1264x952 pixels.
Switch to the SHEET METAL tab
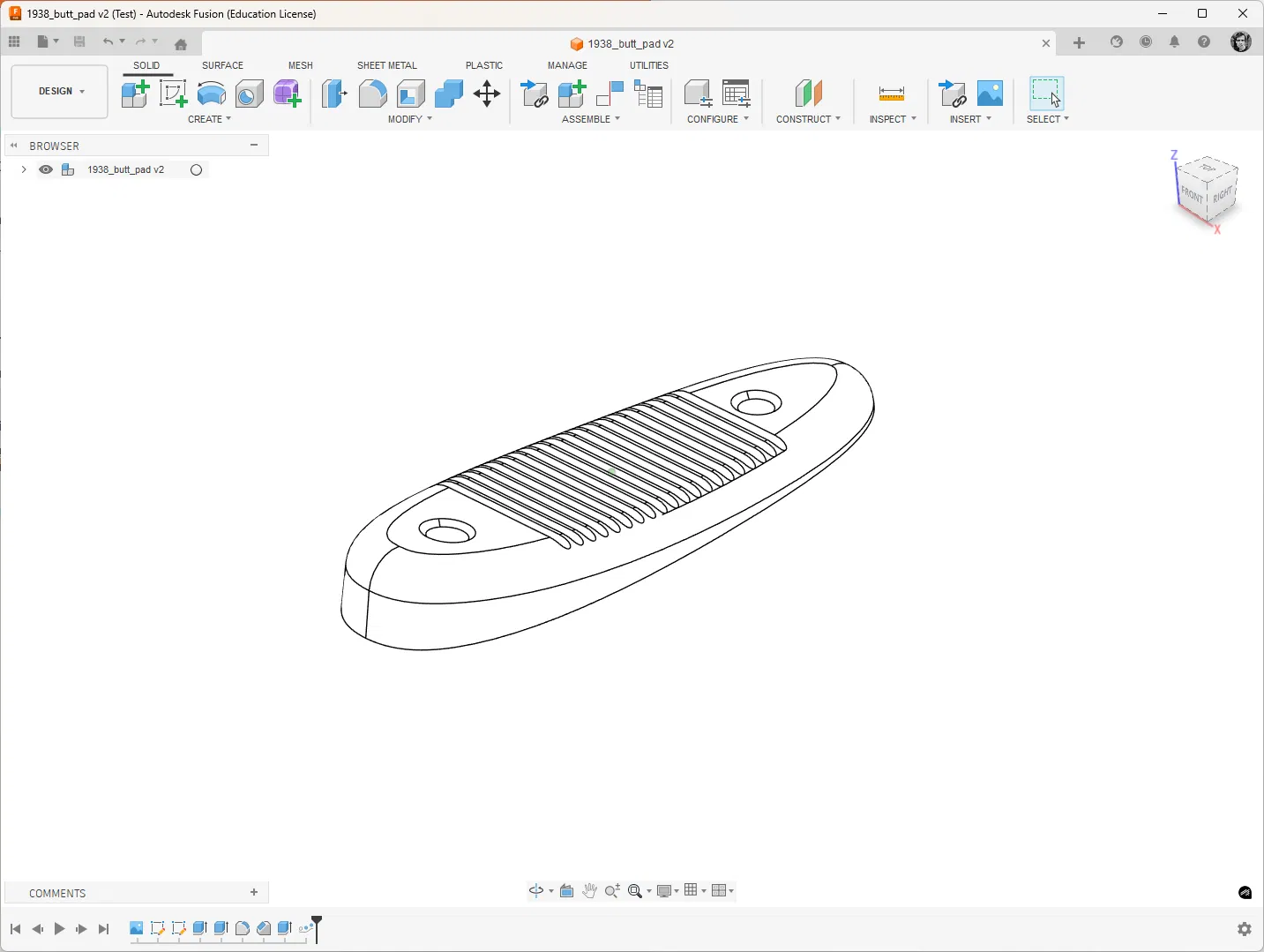386,65
